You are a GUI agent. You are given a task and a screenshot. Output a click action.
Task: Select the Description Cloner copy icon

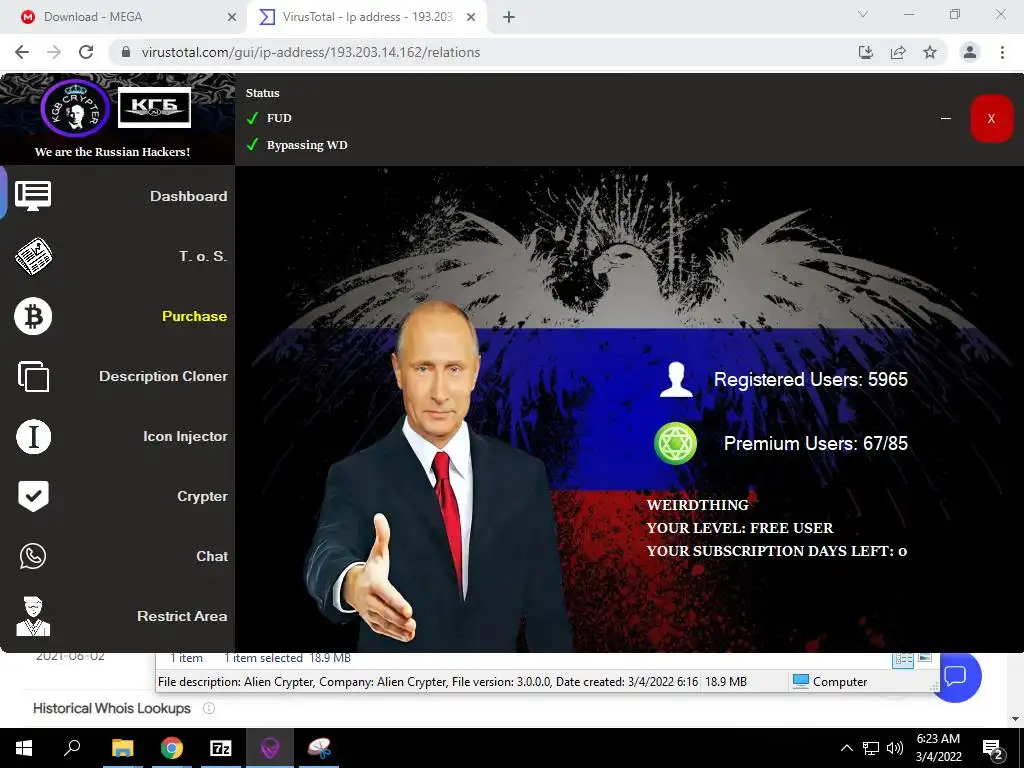(x=33, y=376)
